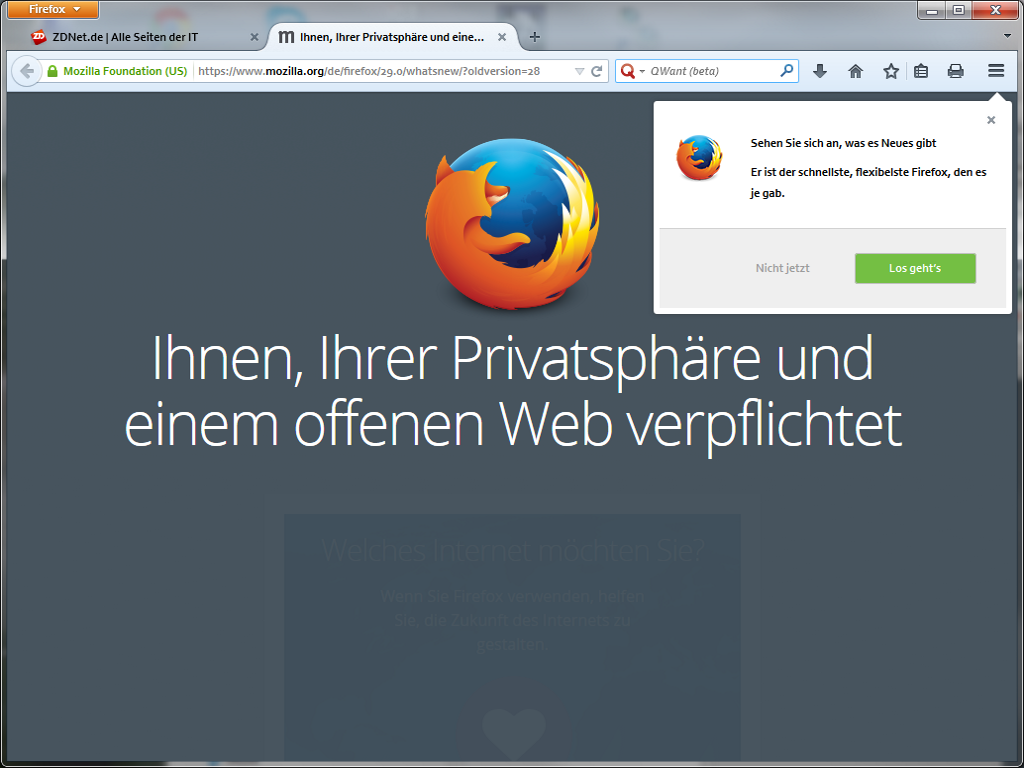Click the green padlock site identity icon
Viewport: 1024px width, 768px height.
(x=52, y=71)
